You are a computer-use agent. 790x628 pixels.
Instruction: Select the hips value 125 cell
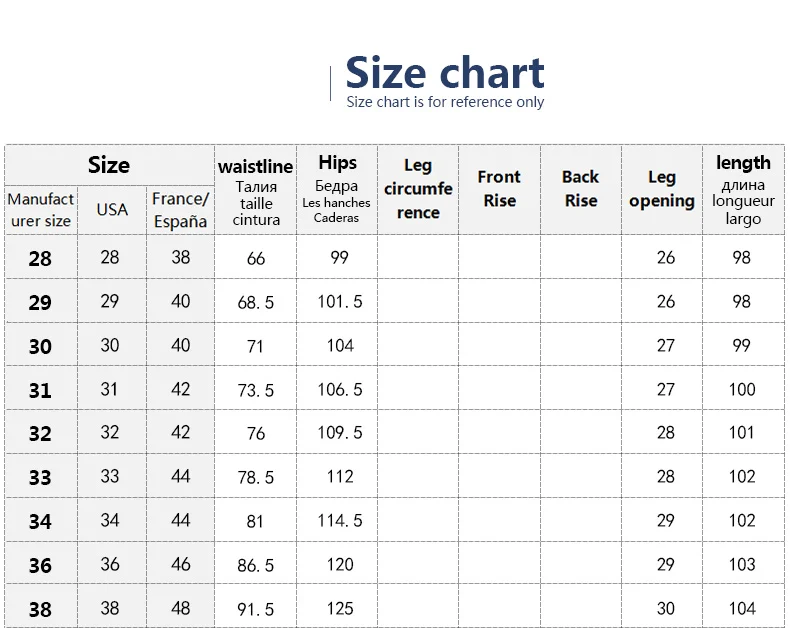click(340, 609)
